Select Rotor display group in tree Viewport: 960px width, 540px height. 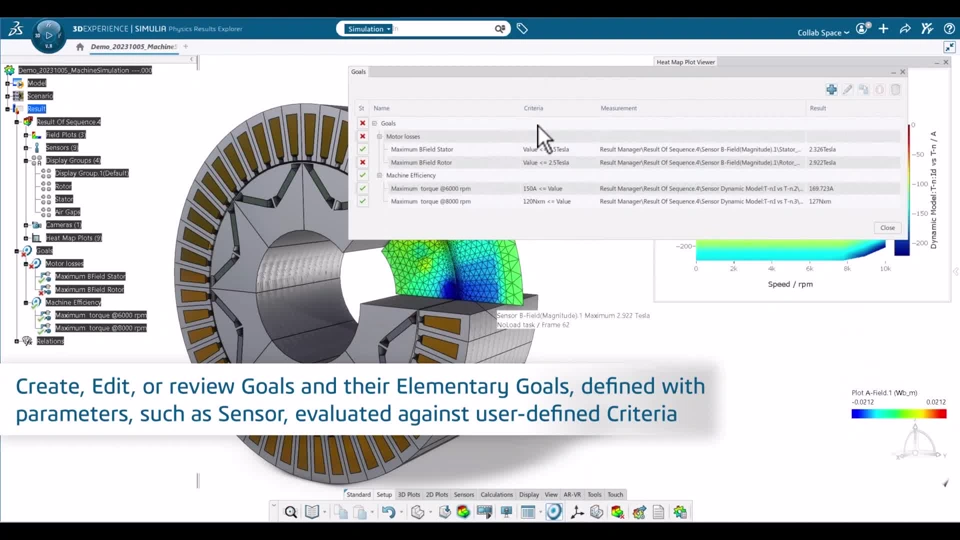coord(63,186)
